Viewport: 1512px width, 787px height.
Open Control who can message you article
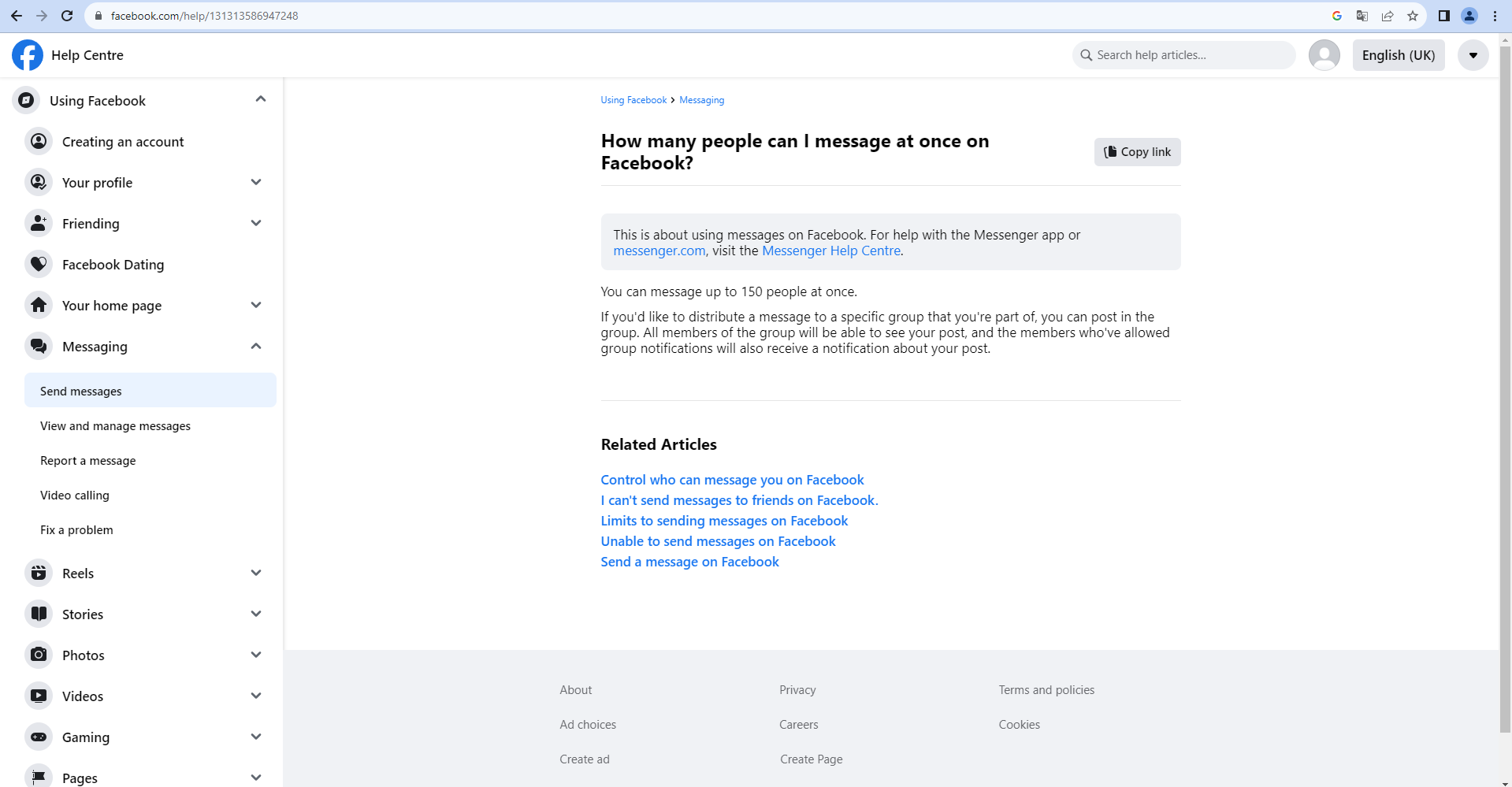click(733, 480)
